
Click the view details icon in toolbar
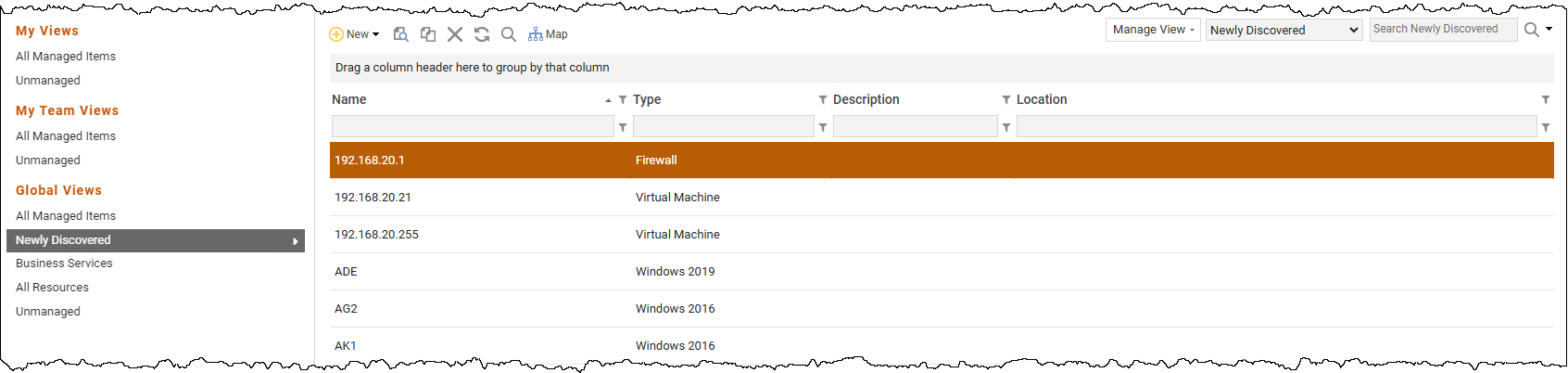(x=400, y=34)
